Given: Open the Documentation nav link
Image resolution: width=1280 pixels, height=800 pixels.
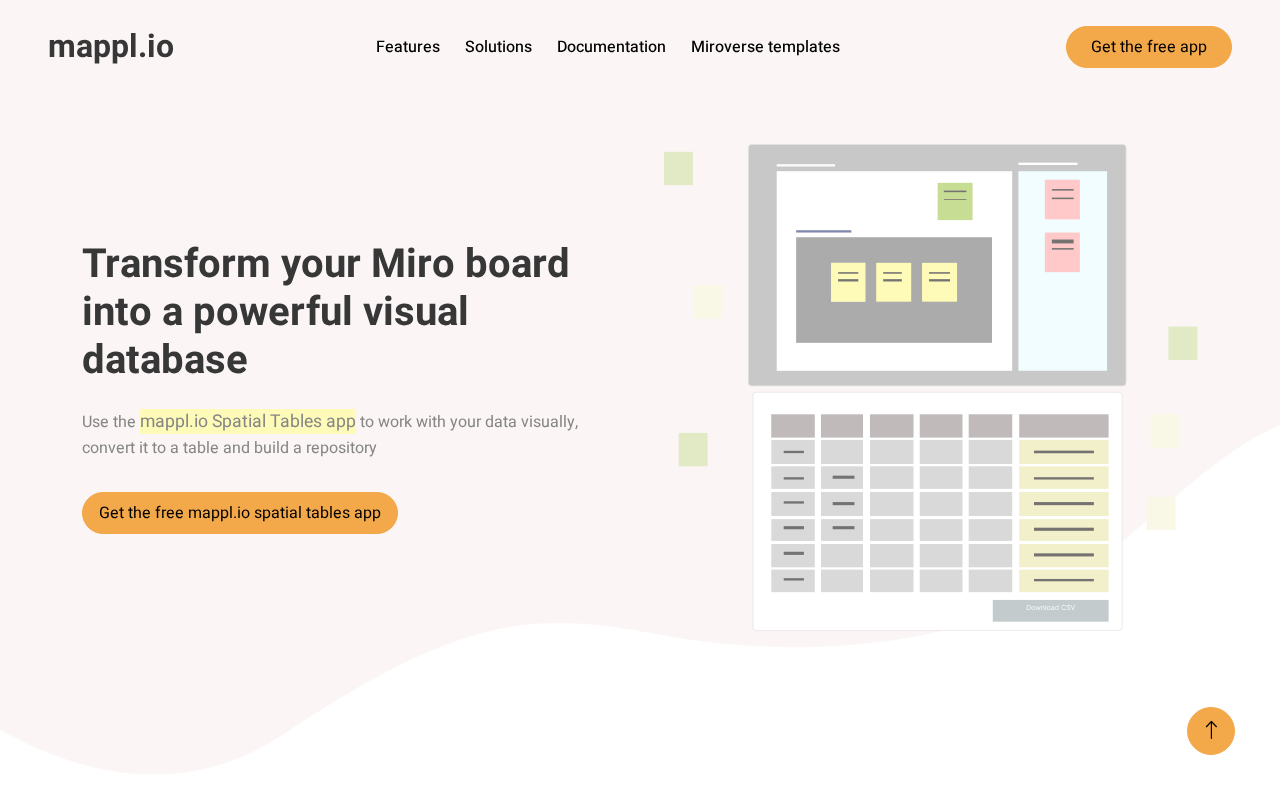Looking at the screenshot, I should [611, 47].
